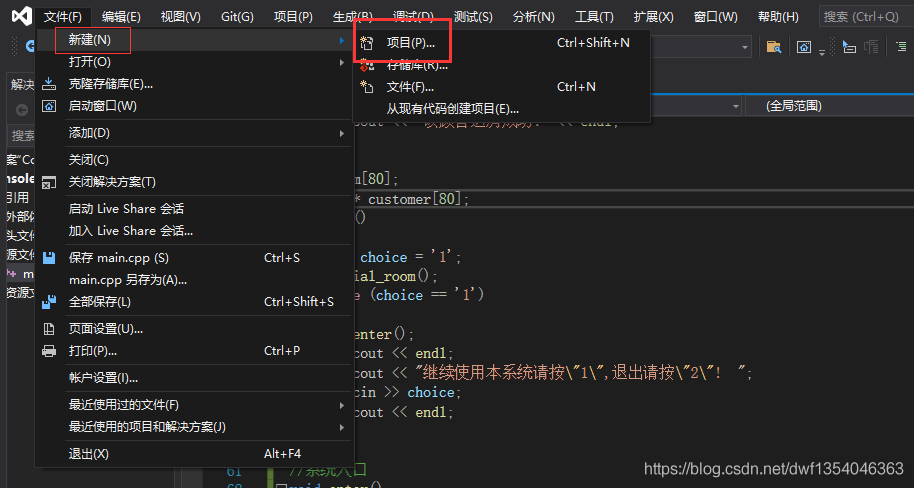Click the new file icon in submenu
Screen dimensions: 914x488
point(367,87)
